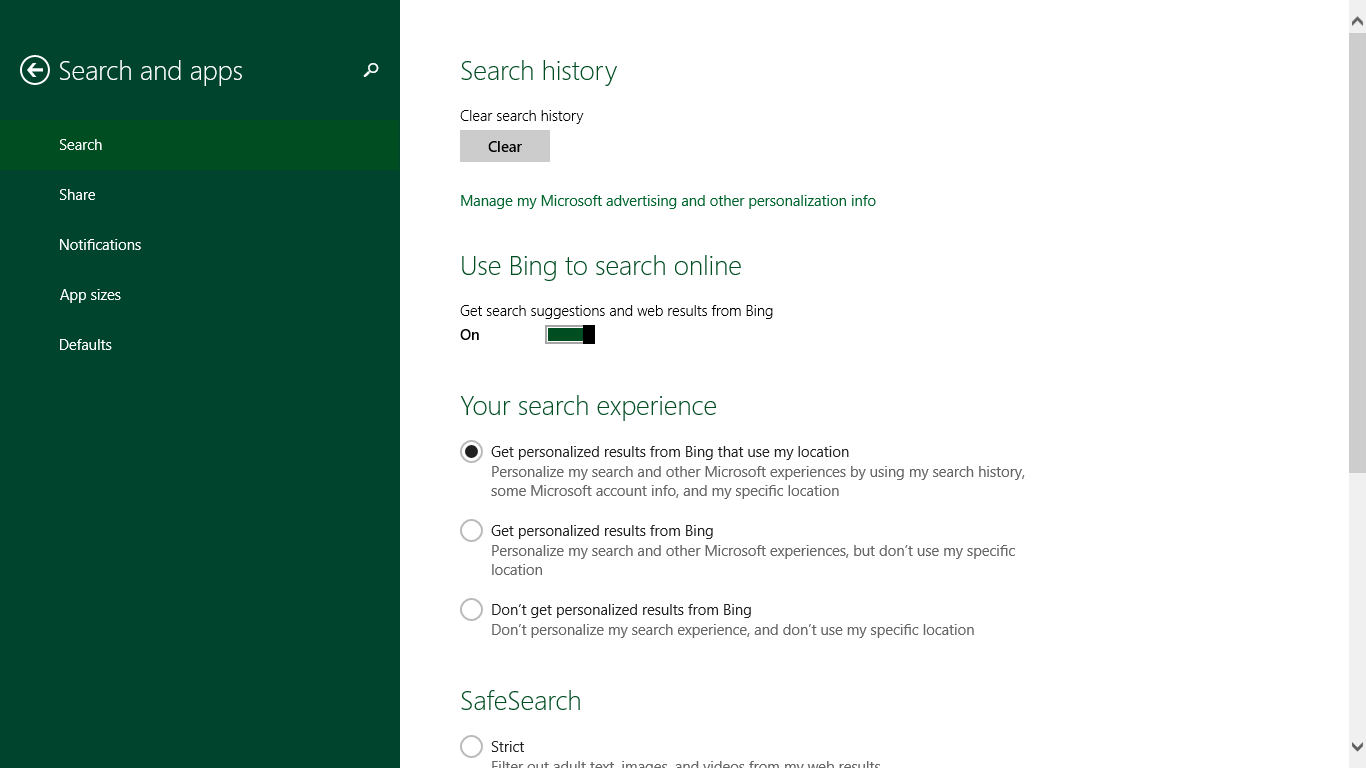The height and width of the screenshot is (768, 1366).
Task: Open the App sizes page
Action: (x=200, y=295)
